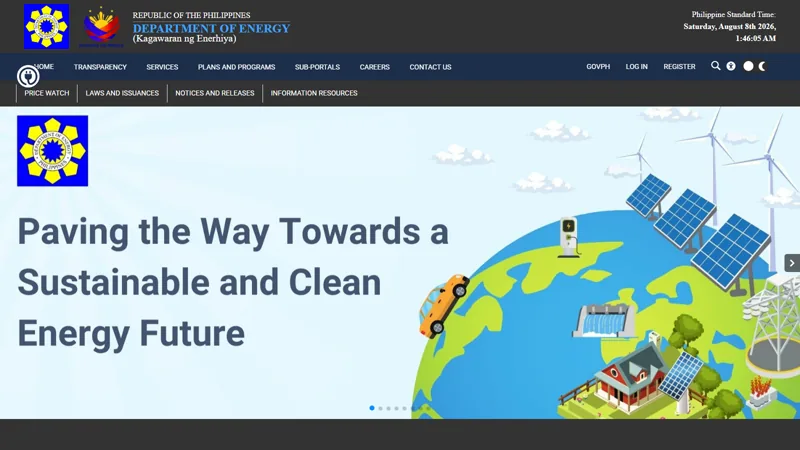This screenshot has width=800, height=450.
Task: Open the CAREERS menu item
Action: 374,67
